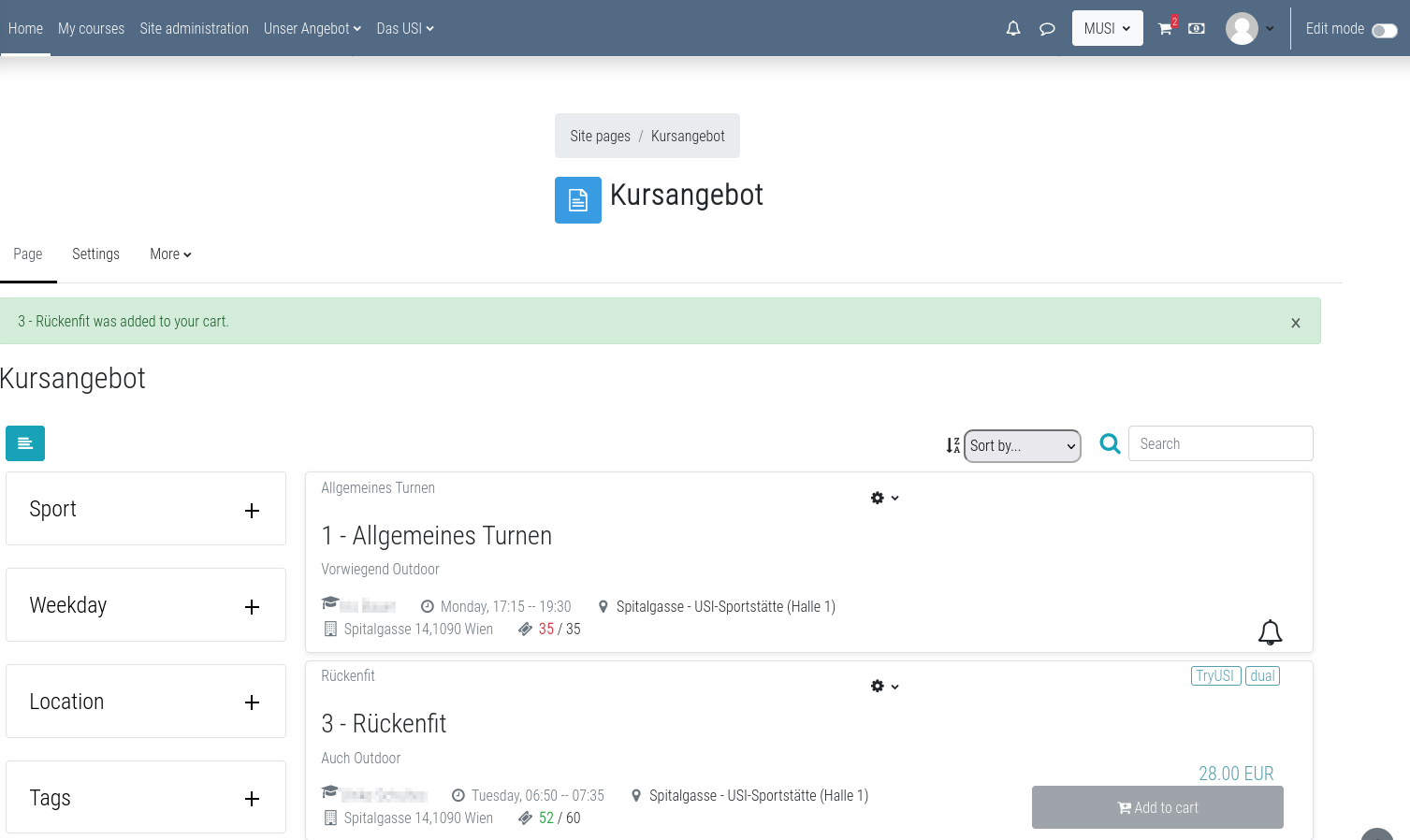Click the Auch Outdoor description
Screen dimensions: 1410x840
click(x=360, y=759)
